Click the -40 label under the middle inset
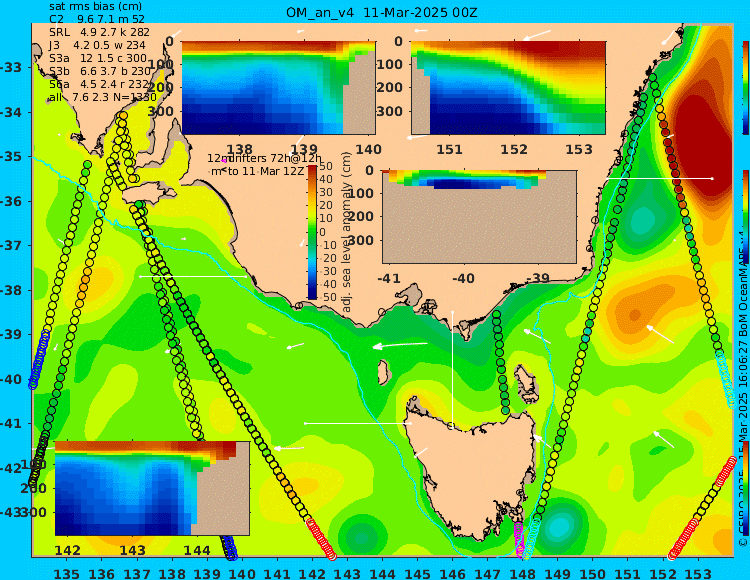This screenshot has width=750, height=580. [x=463, y=278]
